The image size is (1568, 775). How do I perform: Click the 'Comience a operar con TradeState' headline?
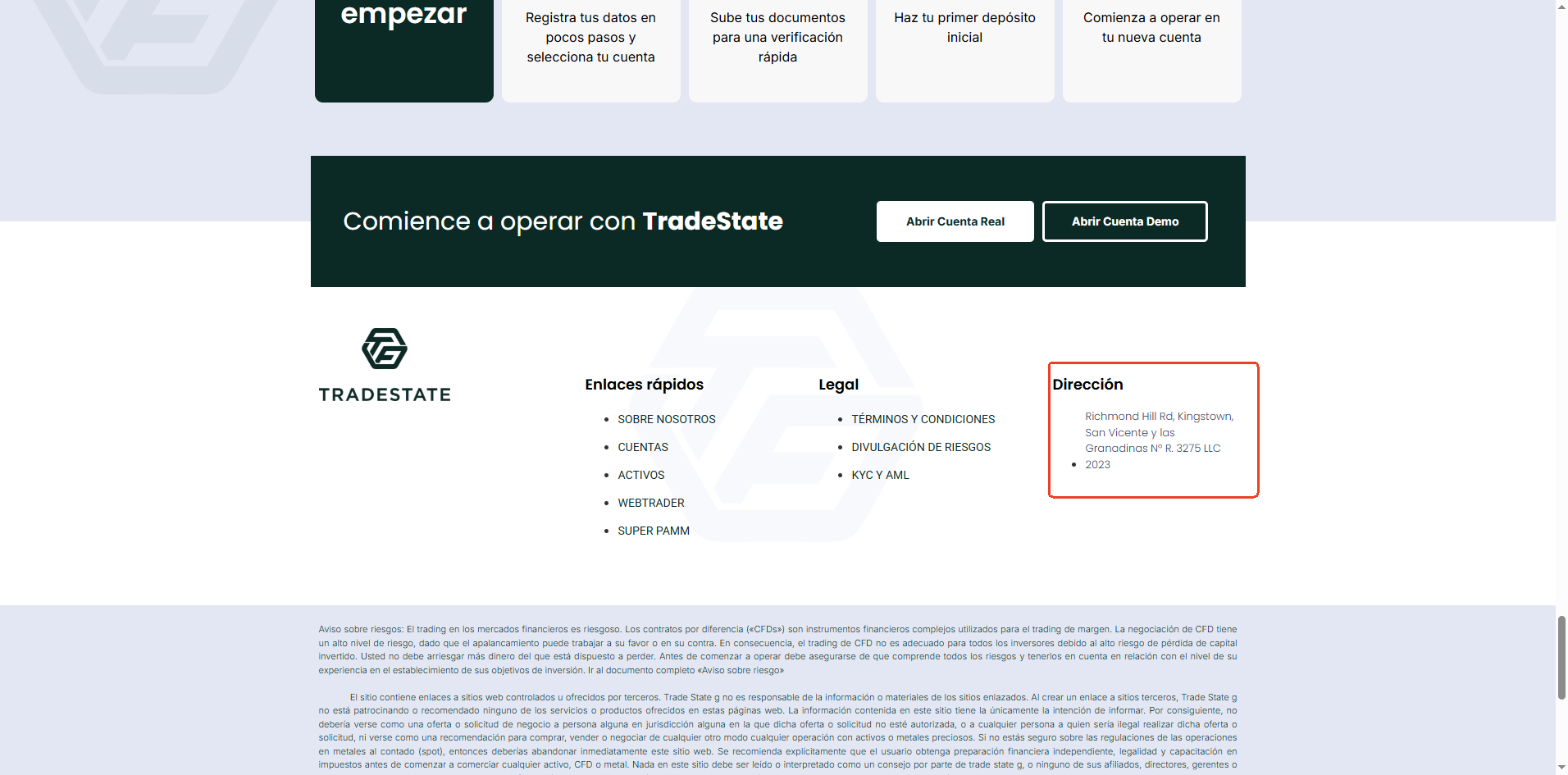click(563, 221)
